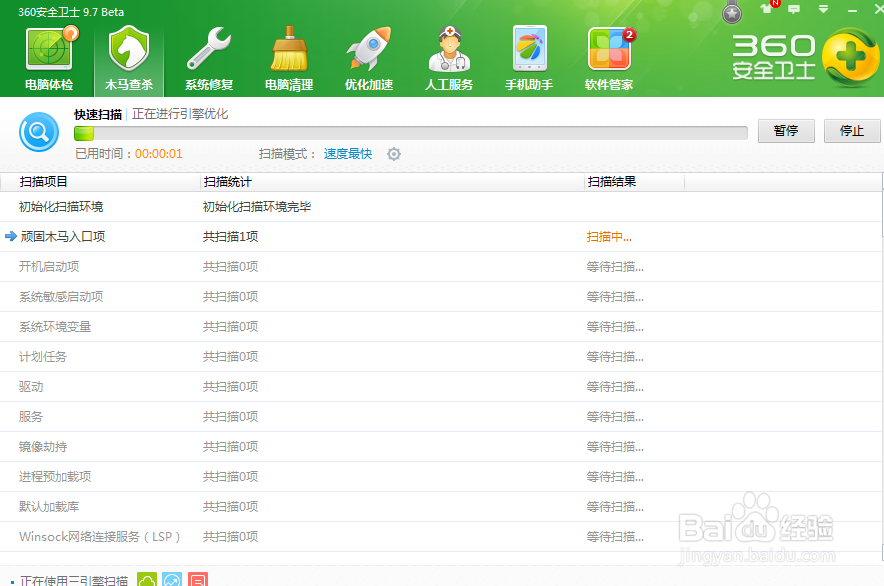Viewport: 884px width, 586px height.
Task: Open 手机助手 phone assistant icon
Action: click(x=528, y=55)
